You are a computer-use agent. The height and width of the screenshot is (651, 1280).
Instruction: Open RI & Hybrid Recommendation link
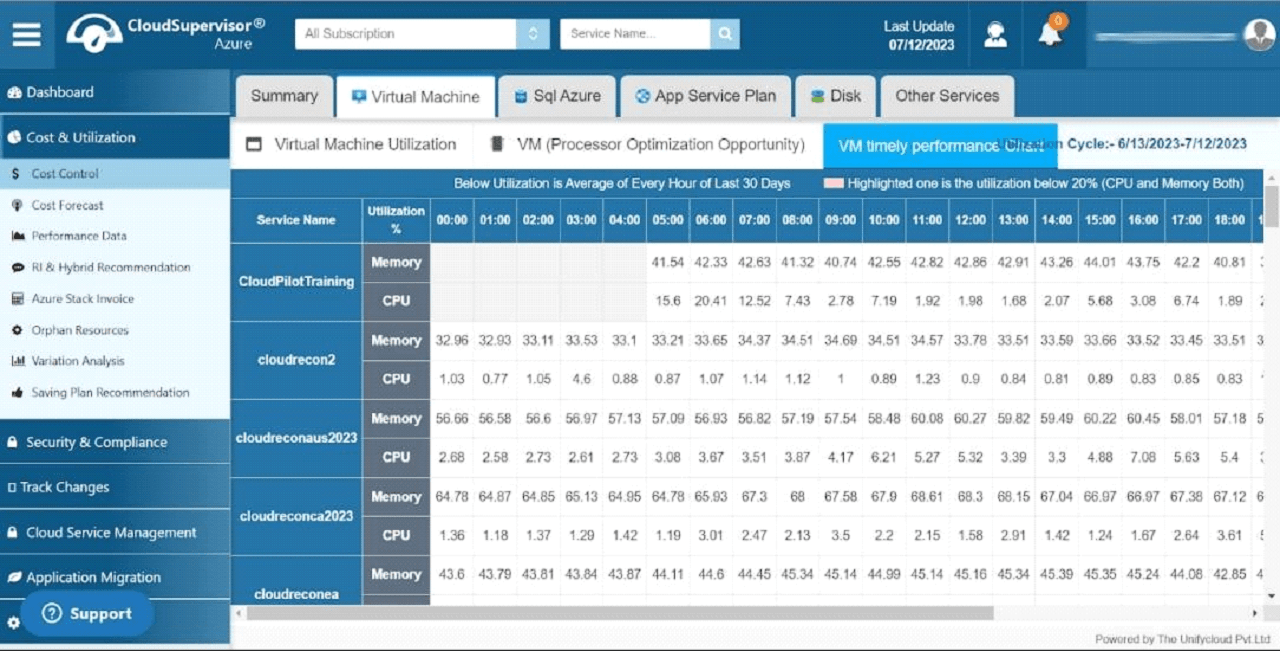pyautogui.click(x=111, y=268)
